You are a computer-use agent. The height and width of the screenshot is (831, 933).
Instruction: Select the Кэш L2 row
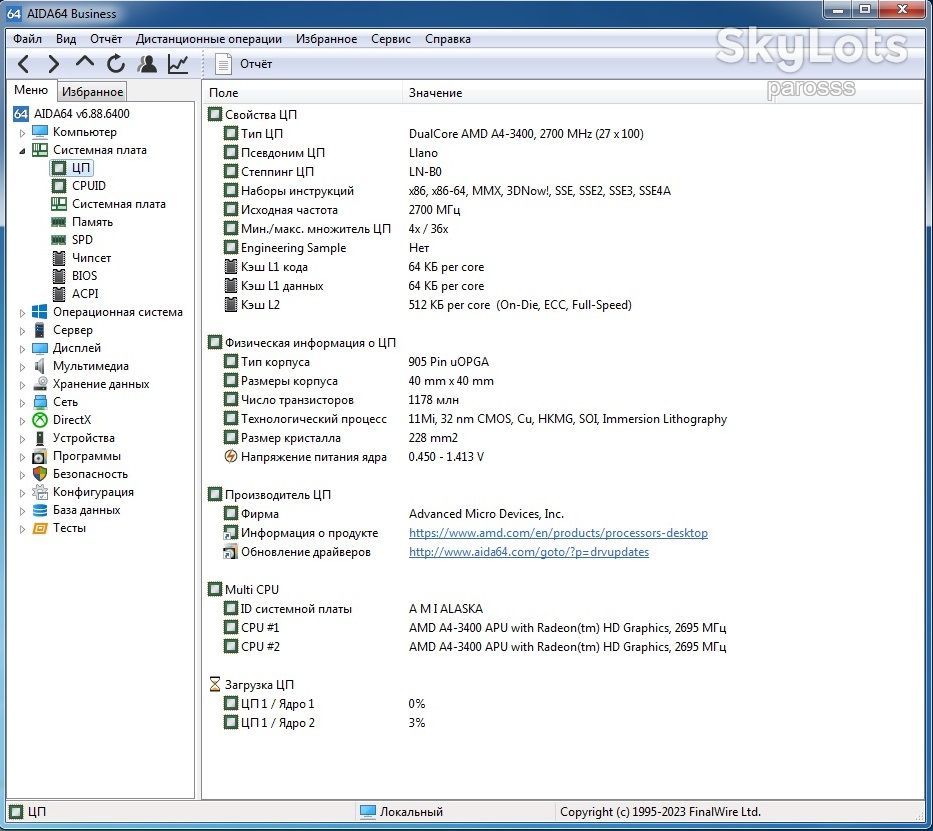(562, 305)
